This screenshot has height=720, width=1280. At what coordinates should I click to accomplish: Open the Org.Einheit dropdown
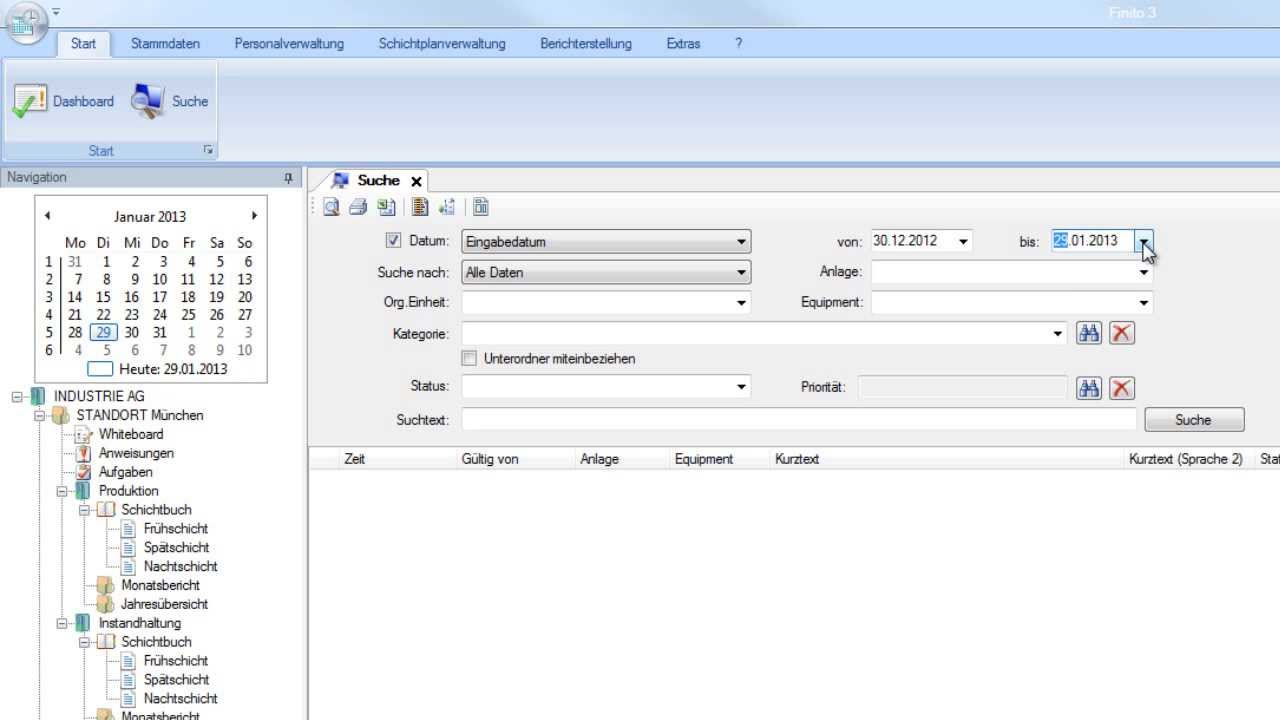coord(741,302)
